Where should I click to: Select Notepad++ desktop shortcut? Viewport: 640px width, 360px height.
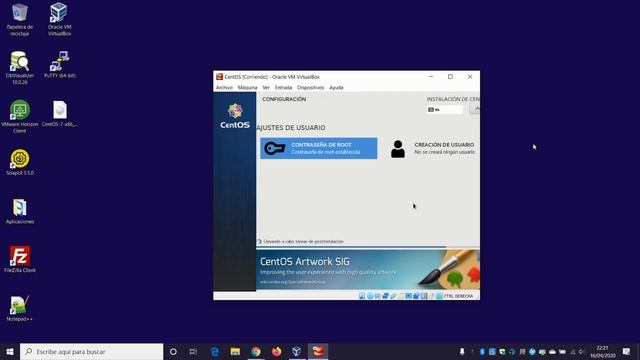20,309
